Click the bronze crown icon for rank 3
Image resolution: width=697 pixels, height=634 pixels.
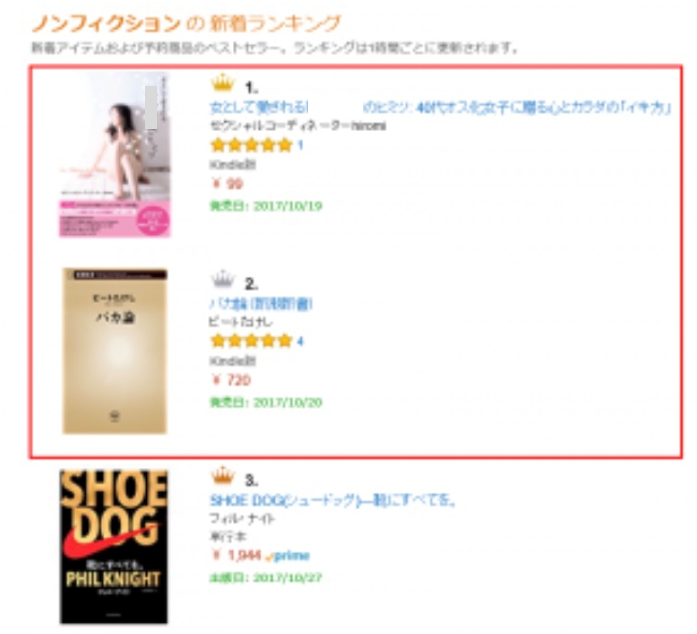tap(222, 475)
